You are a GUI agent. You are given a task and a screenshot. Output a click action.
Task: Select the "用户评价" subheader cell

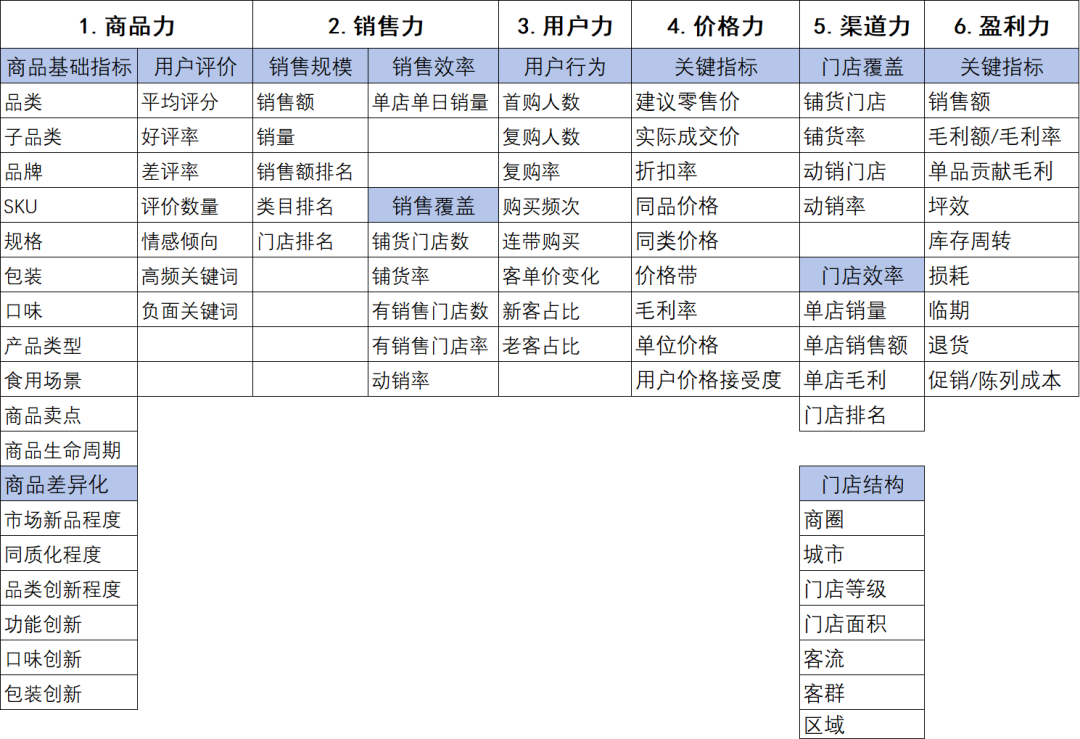click(x=195, y=67)
